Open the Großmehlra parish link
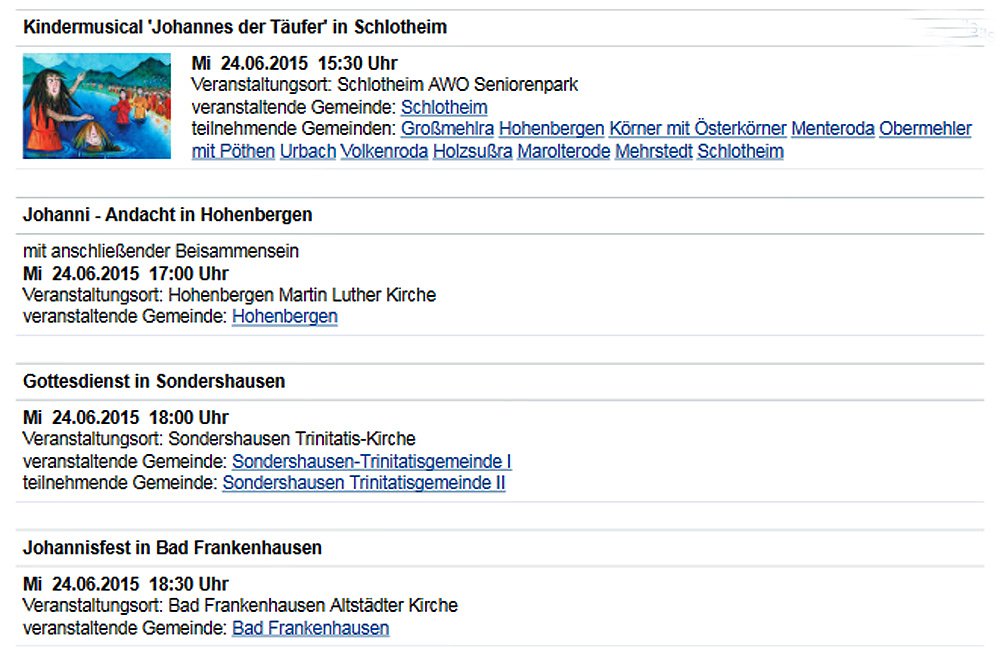Screen dimensions: 1000x648 point(447,129)
